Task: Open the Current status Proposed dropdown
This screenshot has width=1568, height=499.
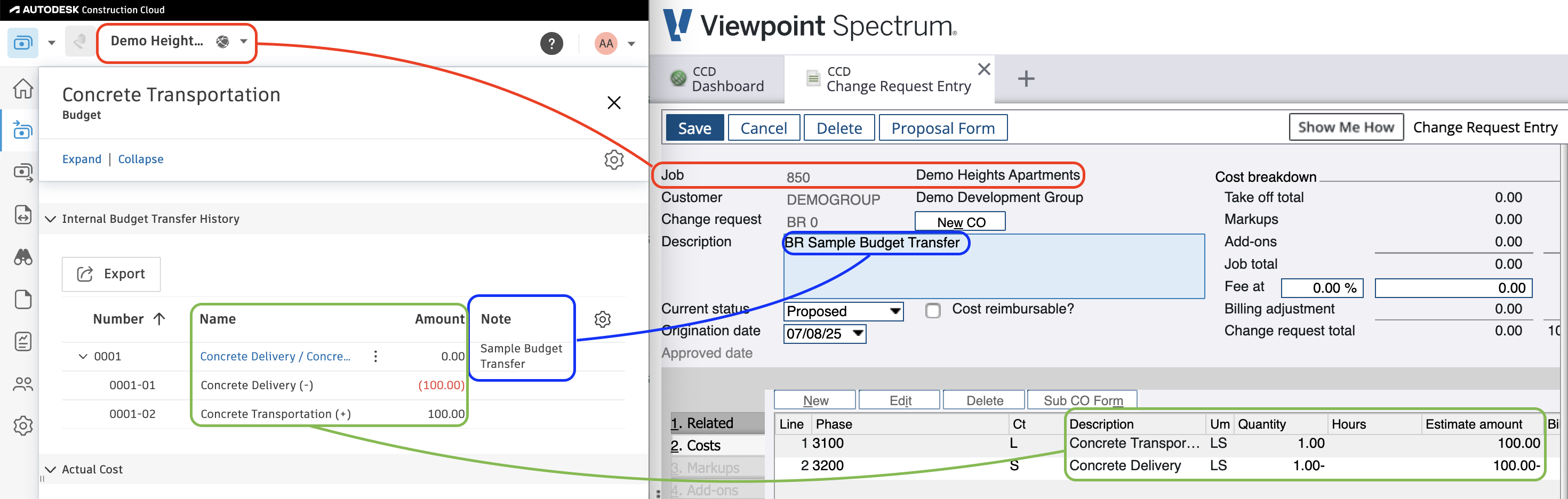Action: pyautogui.click(x=843, y=311)
